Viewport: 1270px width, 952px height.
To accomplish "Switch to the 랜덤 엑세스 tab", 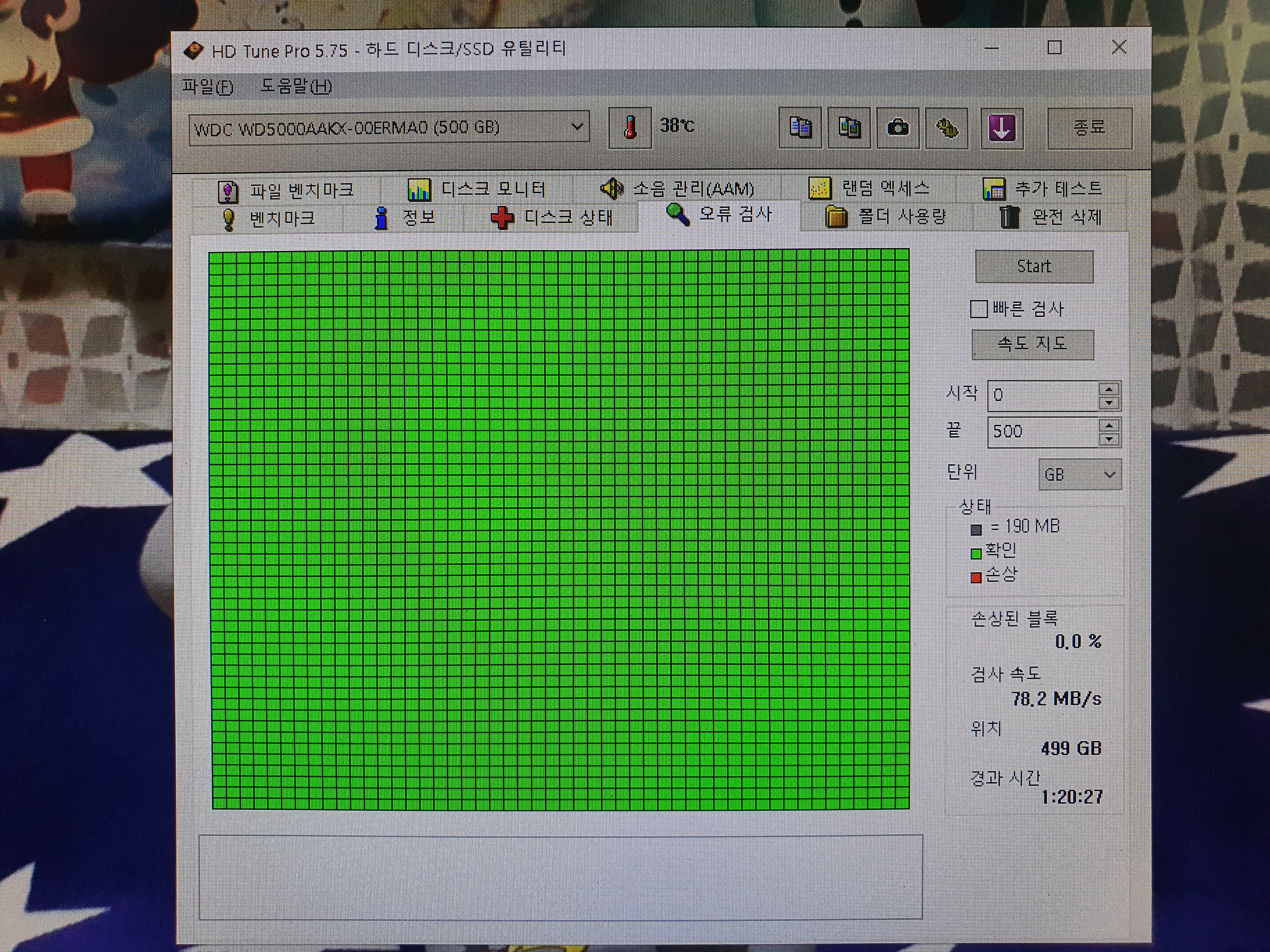I will click(x=869, y=188).
